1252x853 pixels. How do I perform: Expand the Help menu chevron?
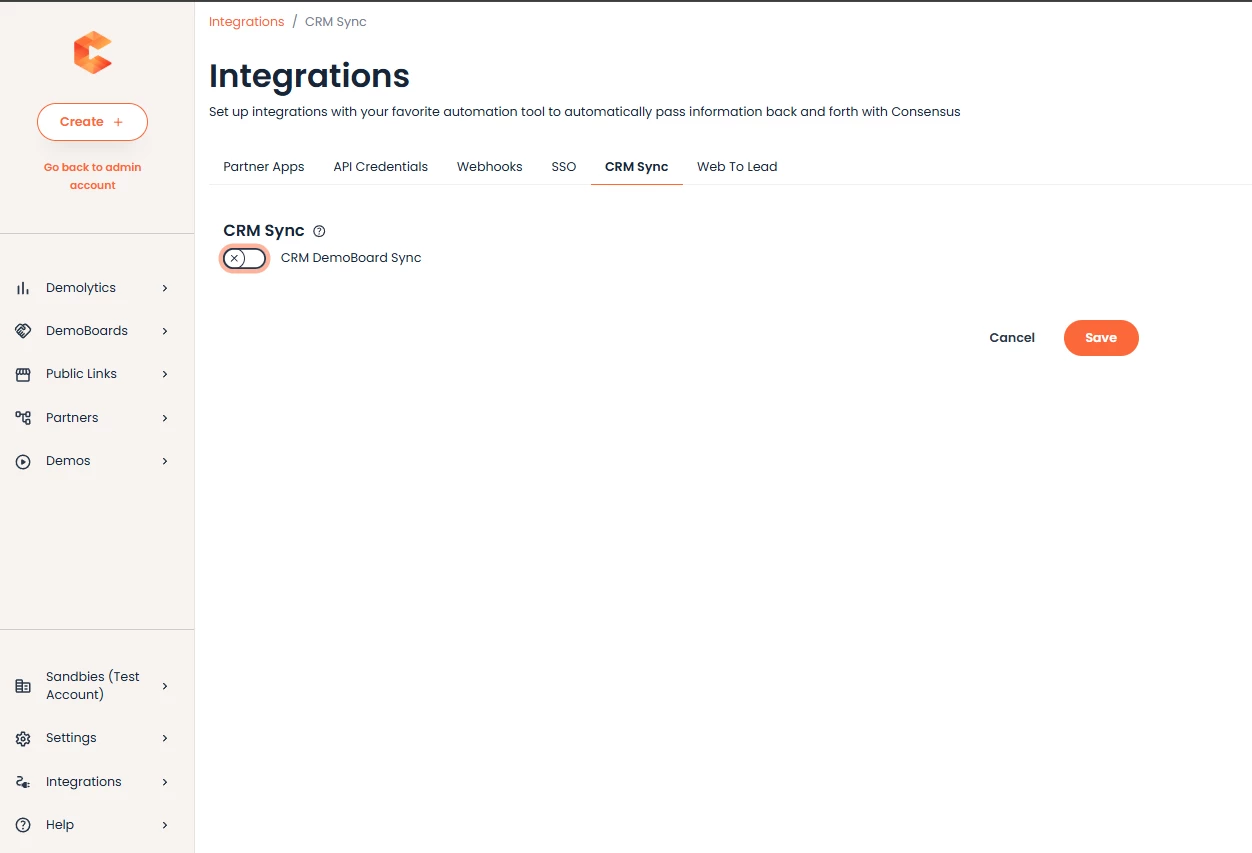pyautogui.click(x=165, y=825)
